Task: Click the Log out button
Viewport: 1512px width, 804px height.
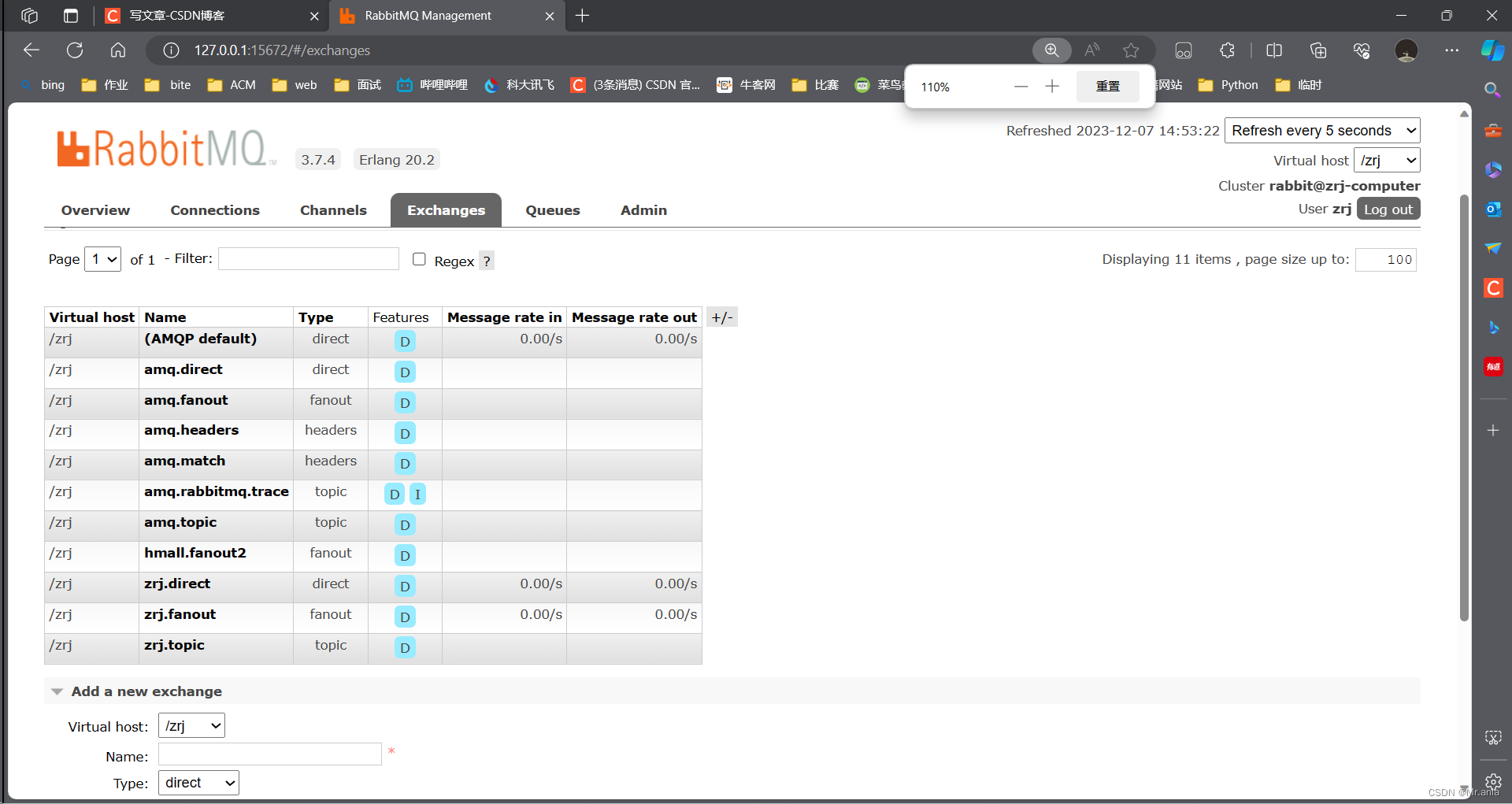Action: coord(1388,209)
